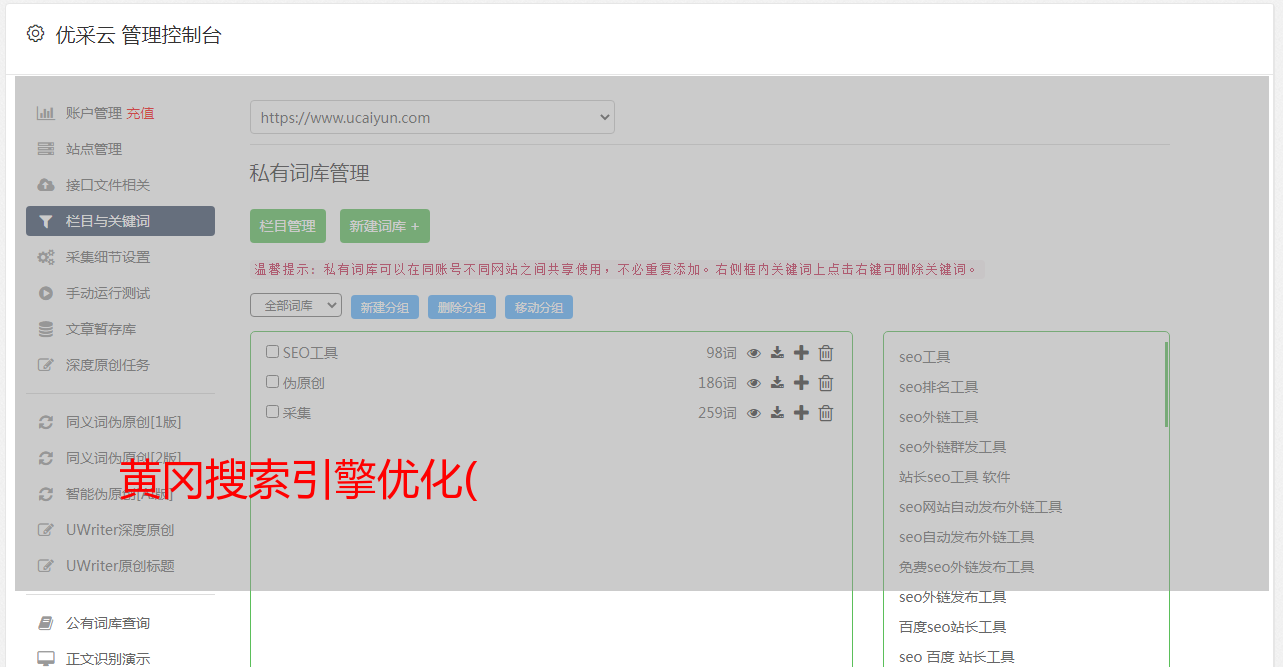Go to 站点管理 menu item
The image size is (1283, 667).
pos(94,149)
